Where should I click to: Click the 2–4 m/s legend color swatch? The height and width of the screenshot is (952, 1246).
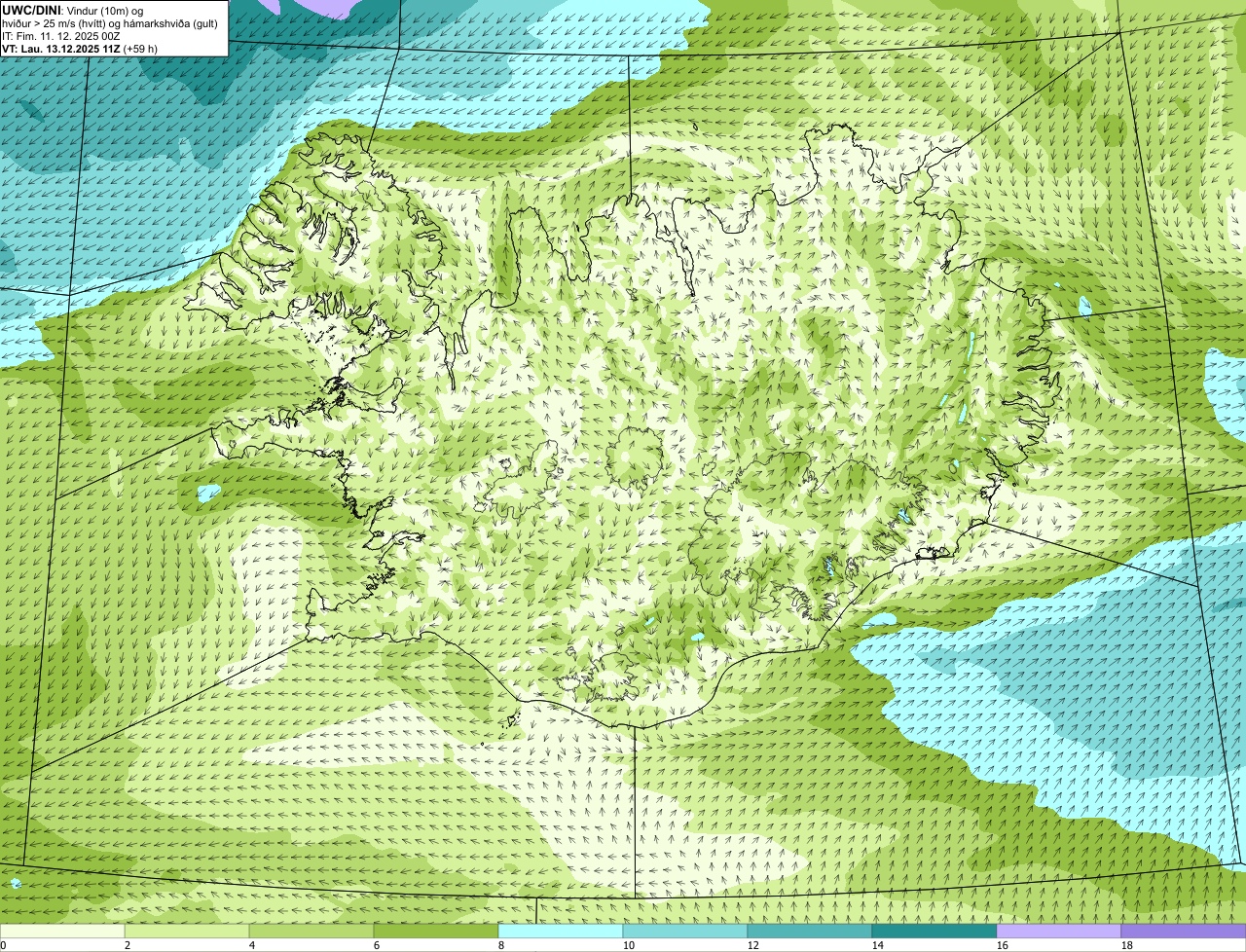pos(187,932)
